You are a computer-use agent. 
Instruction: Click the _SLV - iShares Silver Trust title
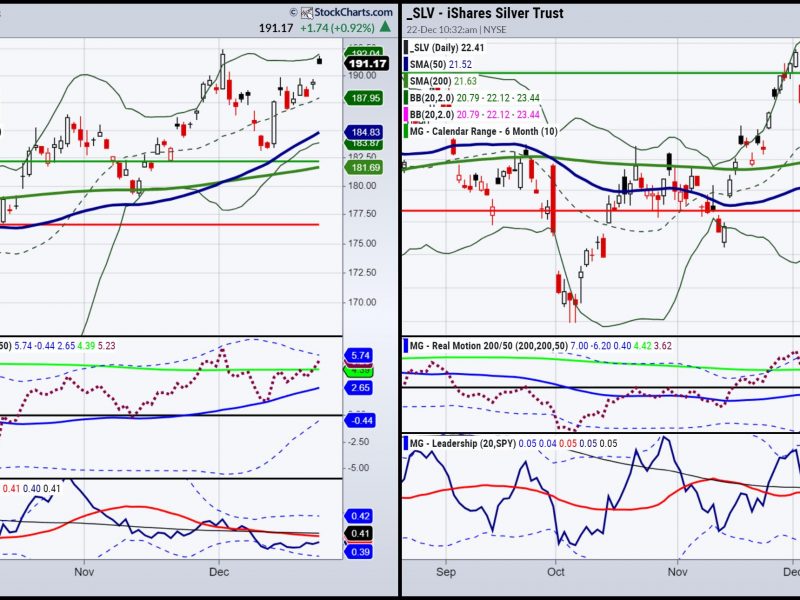(x=485, y=13)
